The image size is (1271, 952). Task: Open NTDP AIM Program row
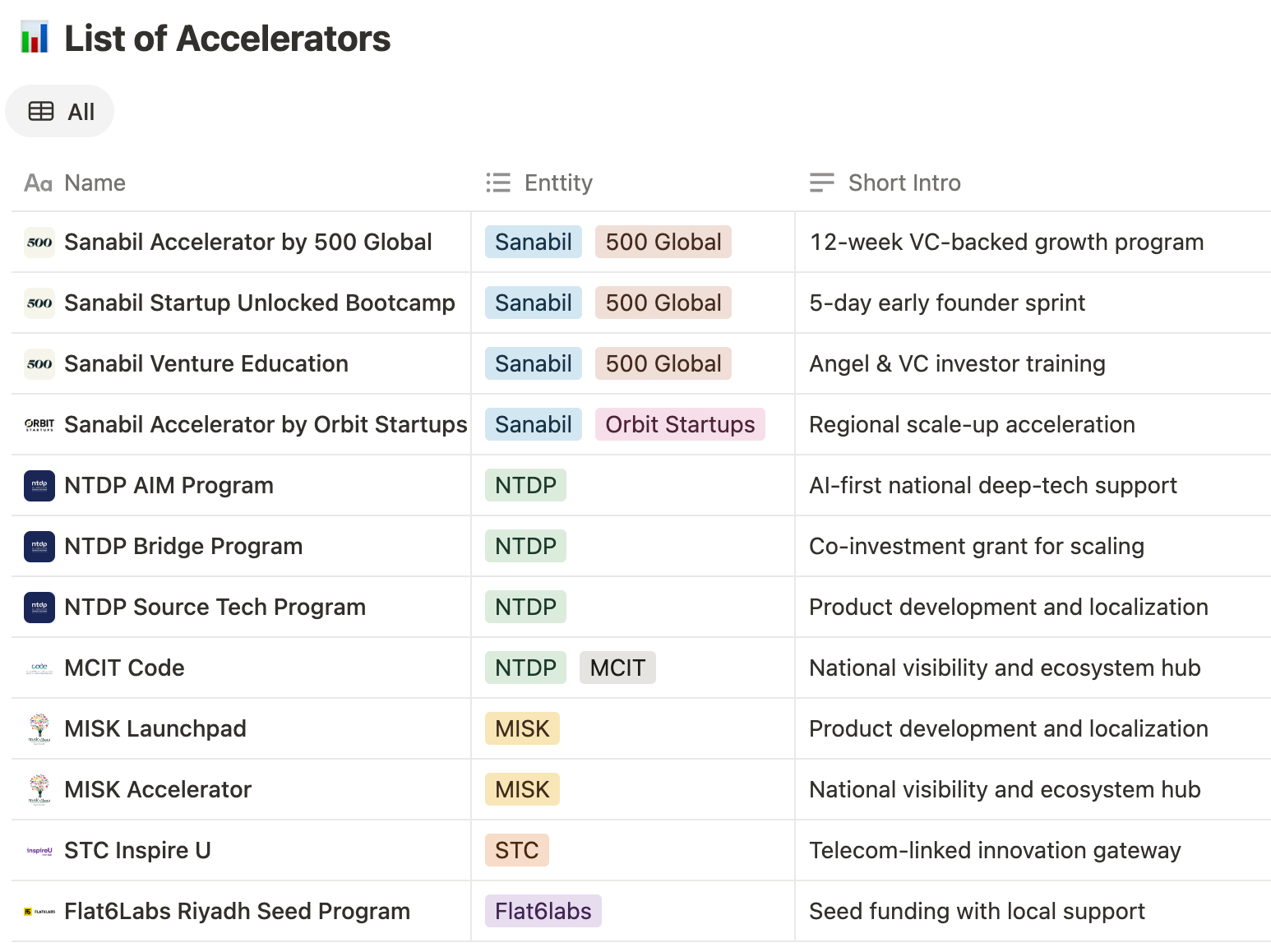pyautogui.click(x=169, y=486)
